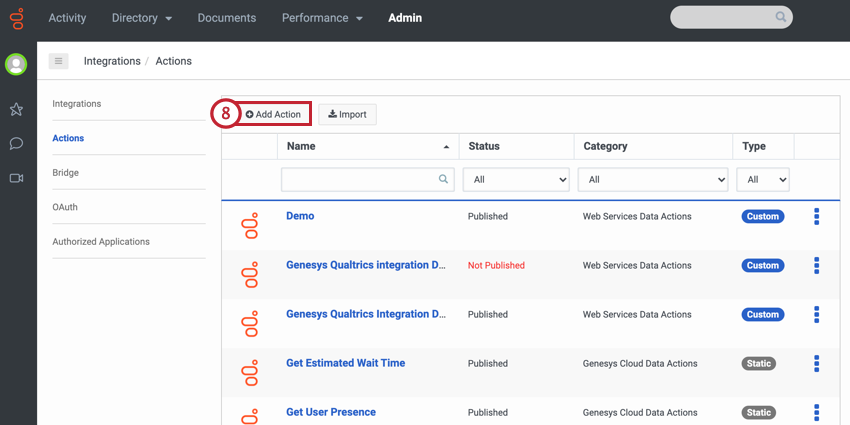This screenshot has height=425, width=850.
Task: Click search magnifier in top search bar
Action: (x=781, y=18)
